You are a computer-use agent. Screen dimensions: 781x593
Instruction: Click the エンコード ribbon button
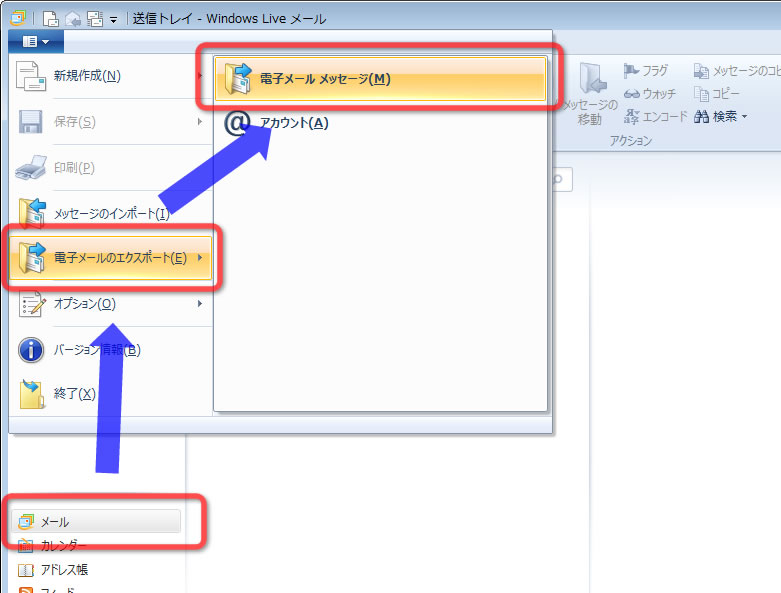coord(655,117)
